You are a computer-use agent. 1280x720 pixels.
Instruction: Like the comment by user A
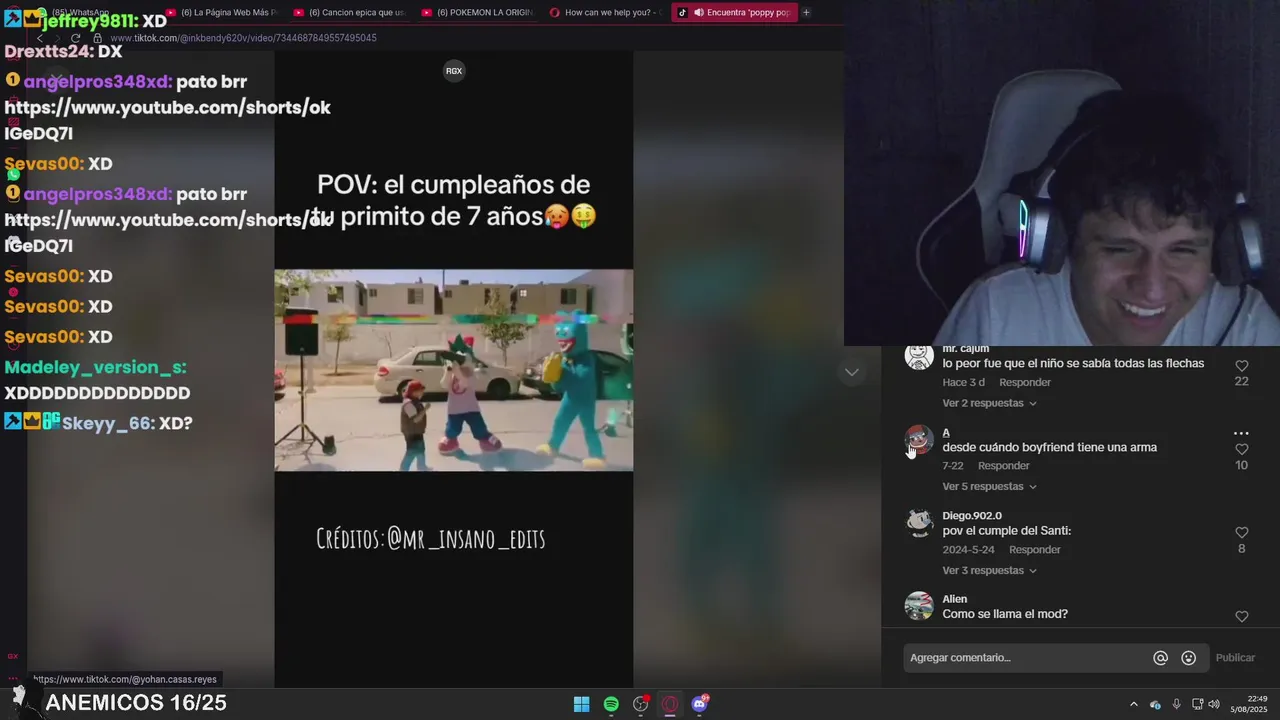pos(1241,449)
